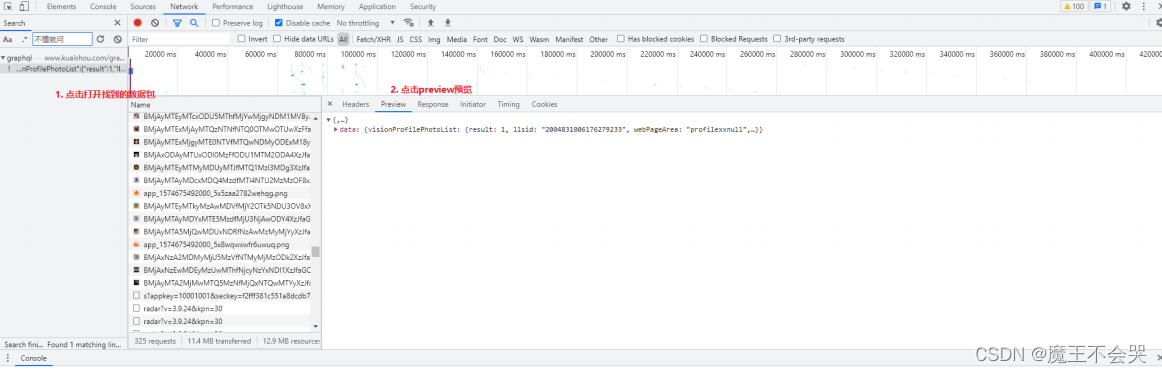Viewport: 1162px width, 373px height.
Task: Check the 3rd-party requests box
Action: (x=777, y=39)
